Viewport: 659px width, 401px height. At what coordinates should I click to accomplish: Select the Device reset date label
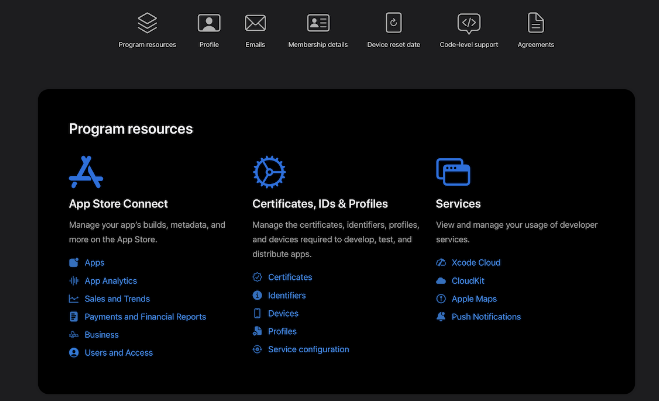393,45
